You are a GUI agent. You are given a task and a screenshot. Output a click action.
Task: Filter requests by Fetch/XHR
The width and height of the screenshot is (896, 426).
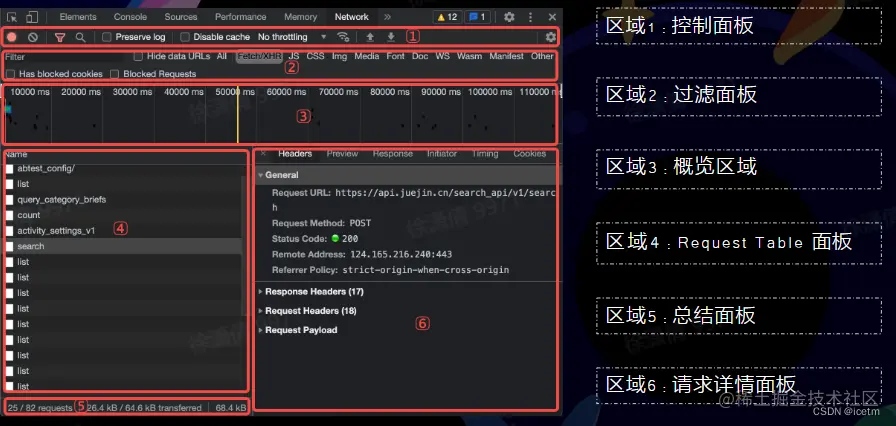pyautogui.click(x=259, y=57)
